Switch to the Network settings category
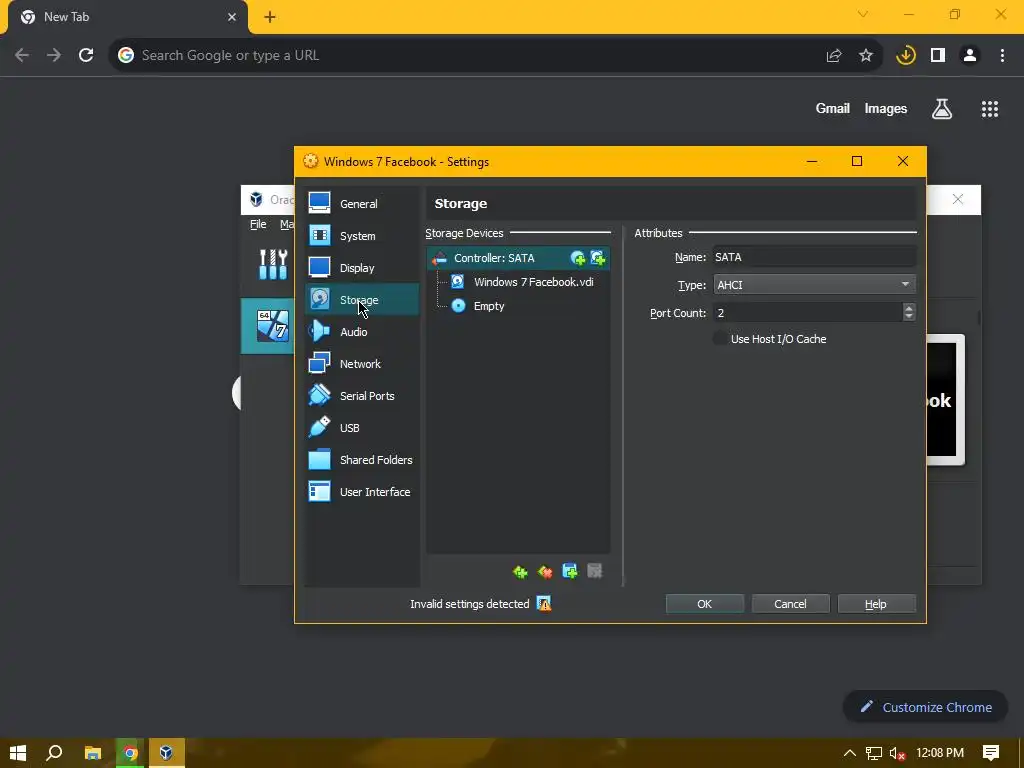1024x768 pixels. pyautogui.click(x=362, y=364)
